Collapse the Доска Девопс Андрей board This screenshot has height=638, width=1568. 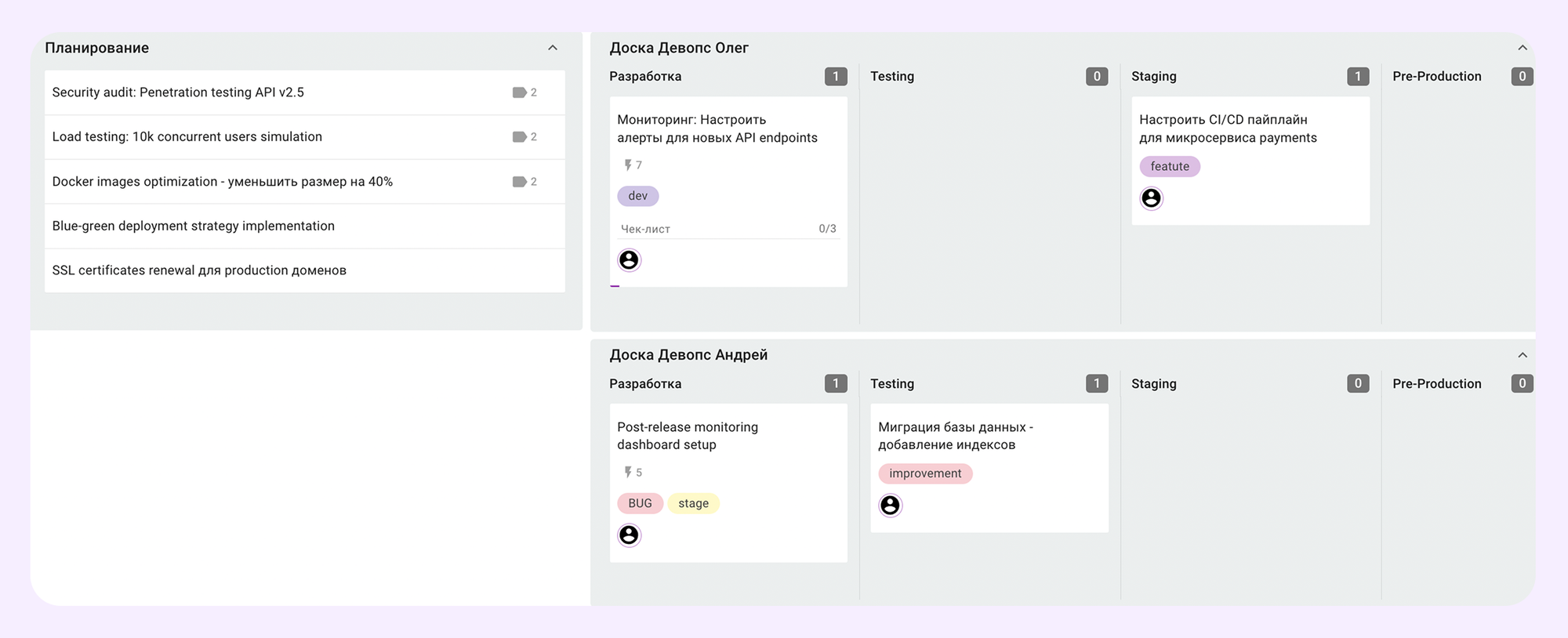pyautogui.click(x=1523, y=355)
